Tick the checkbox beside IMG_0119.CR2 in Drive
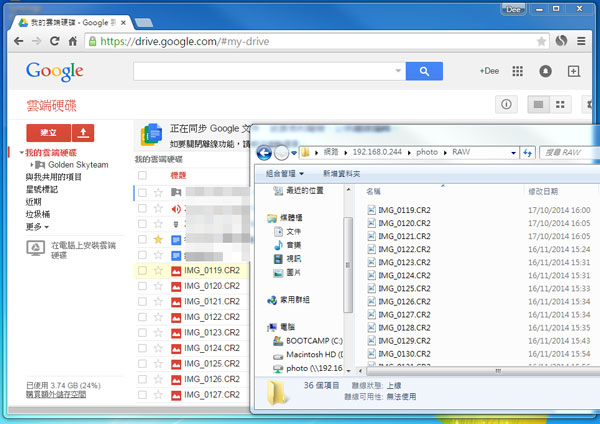This screenshot has width=600, height=424. [142, 271]
